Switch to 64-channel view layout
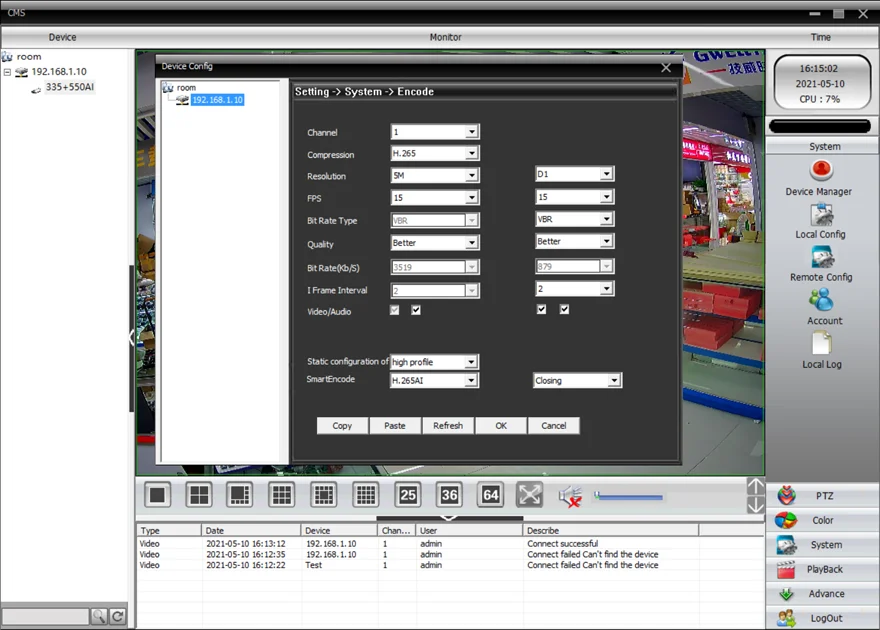Image resolution: width=880 pixels, height=630 pixels. coord(490,494)
